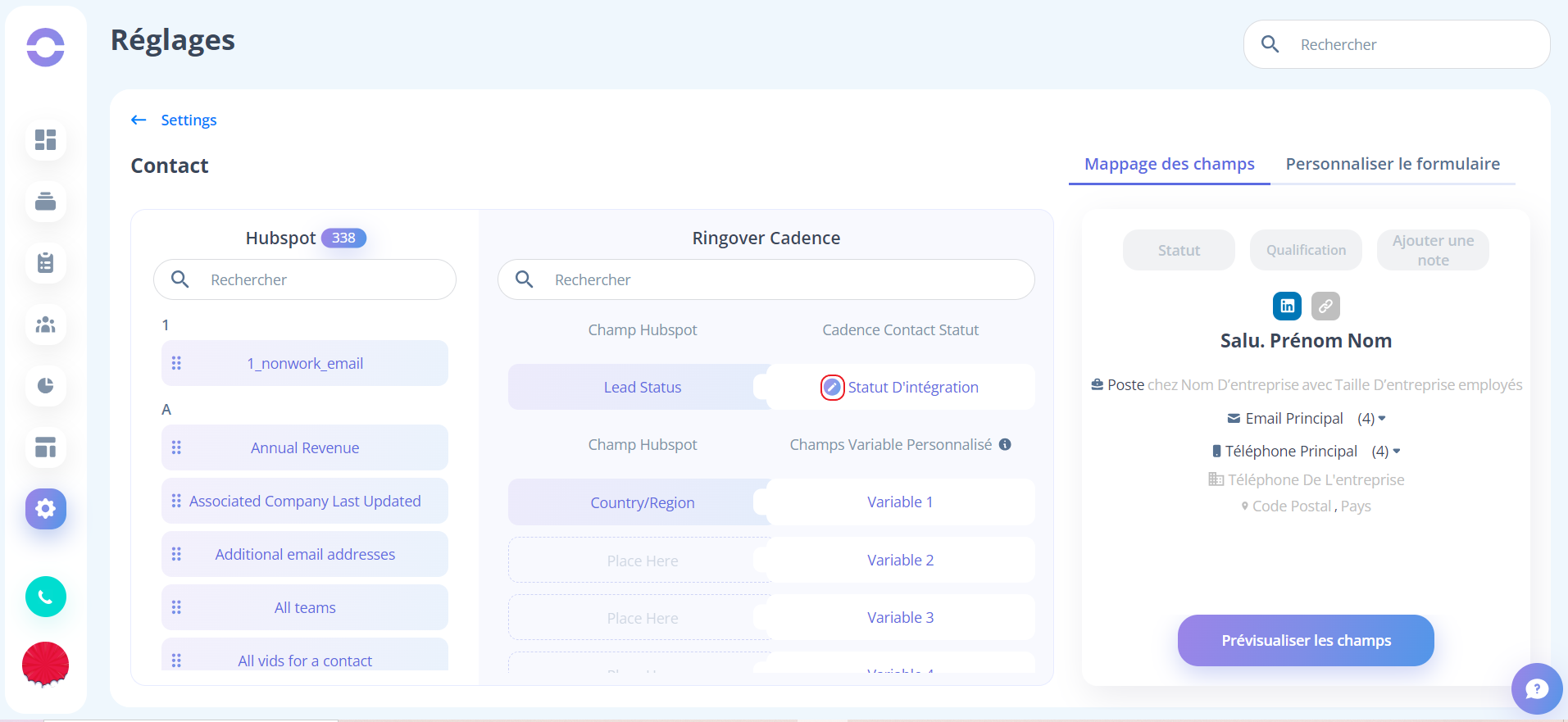The height and width of the screenshot is (722, 1568).
Task: Click the magnifier icon in Hubspot search
Action: point(180,279)
